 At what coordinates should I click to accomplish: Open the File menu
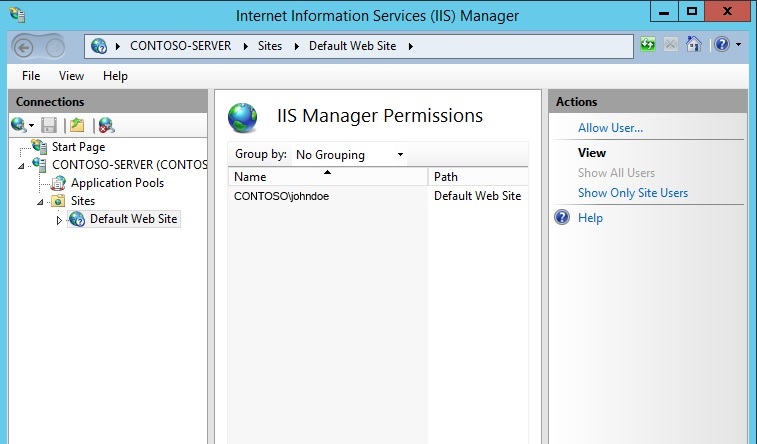(x=31, y=76)
